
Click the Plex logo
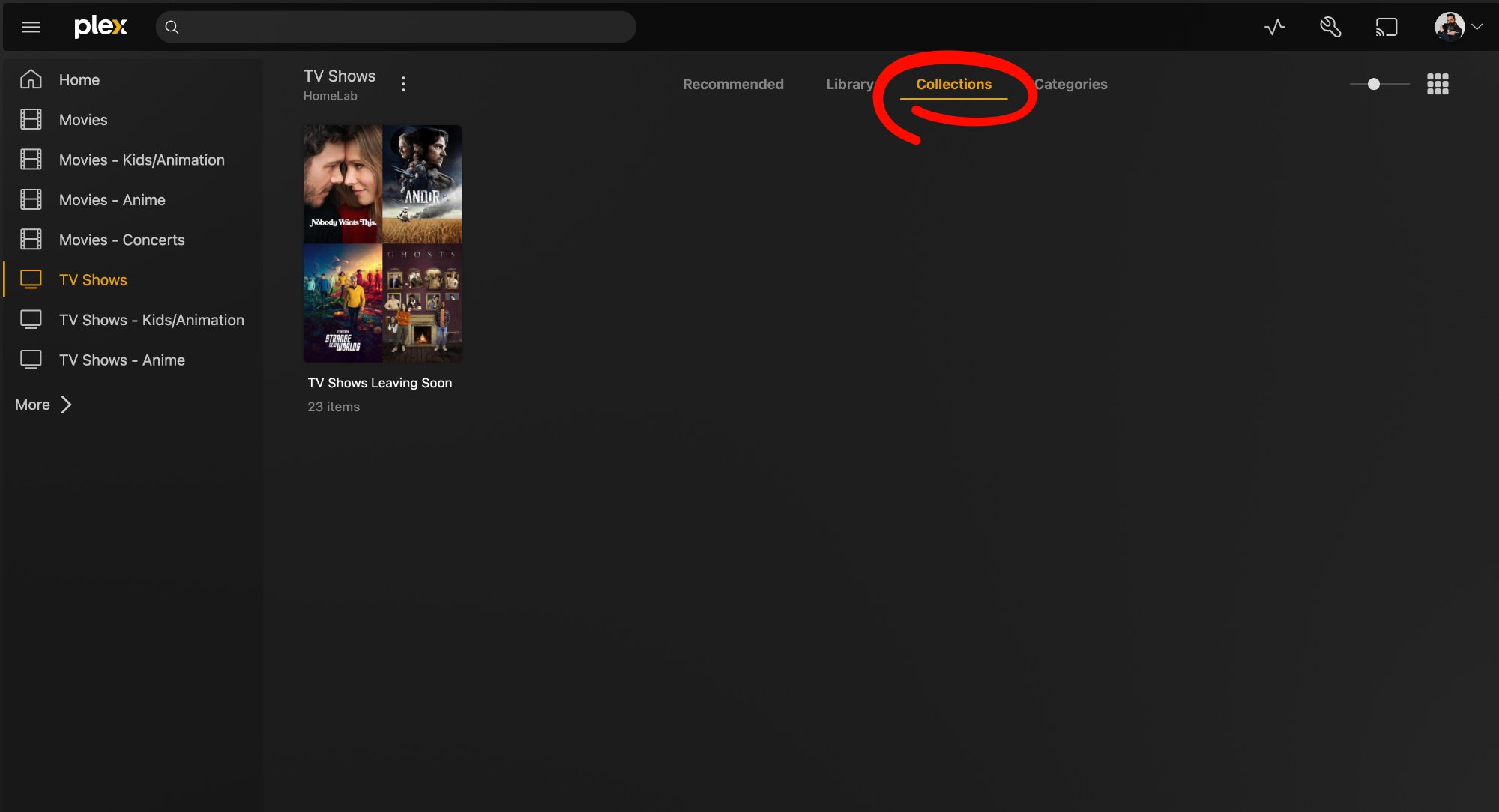click(100, 26)
